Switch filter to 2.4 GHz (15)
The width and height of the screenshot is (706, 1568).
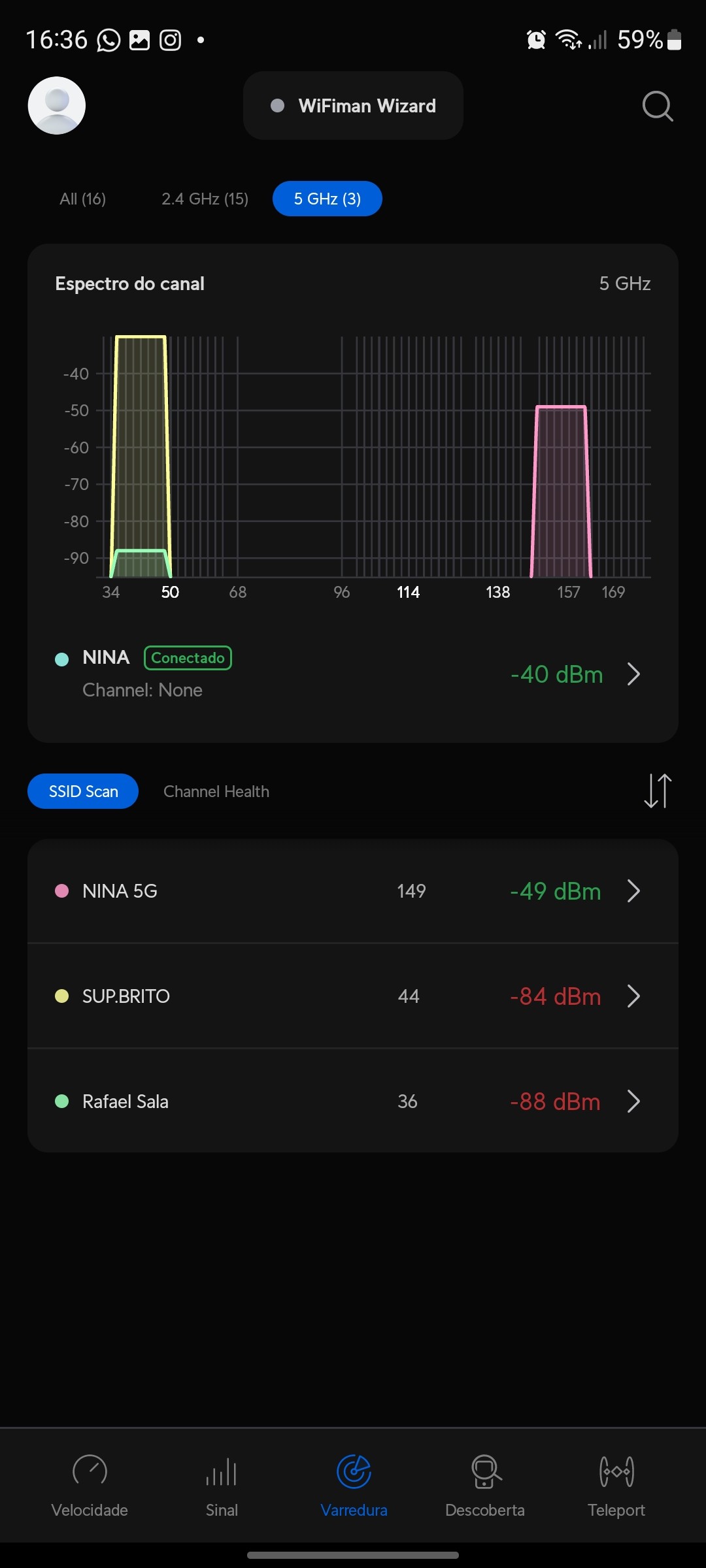pos(205,199)
